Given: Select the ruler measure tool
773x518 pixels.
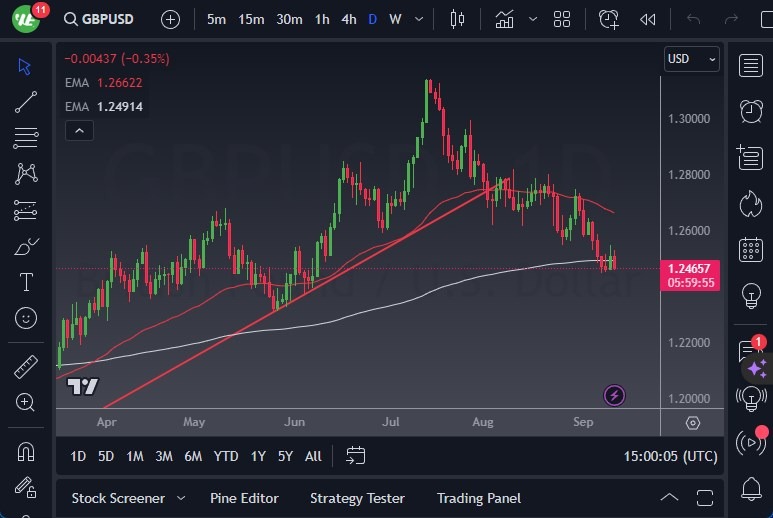Looking at the screenshot, I should (x=26, y=367).
